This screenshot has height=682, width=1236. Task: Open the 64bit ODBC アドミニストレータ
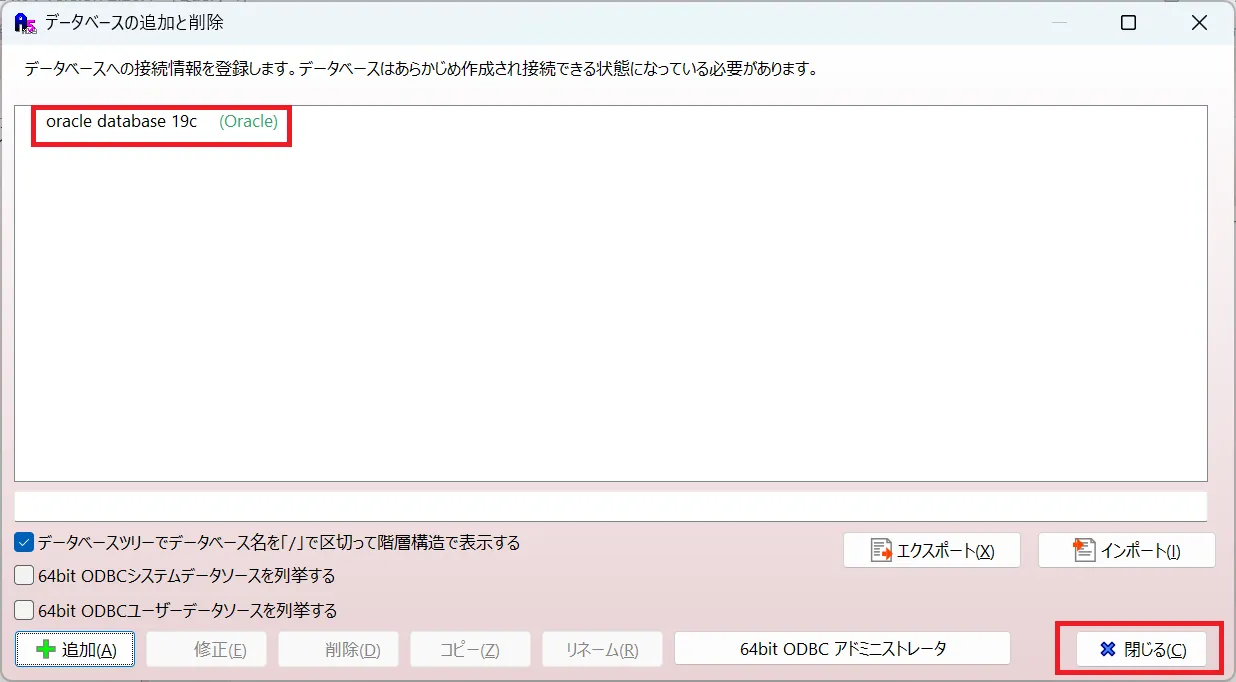pos(843,649)
